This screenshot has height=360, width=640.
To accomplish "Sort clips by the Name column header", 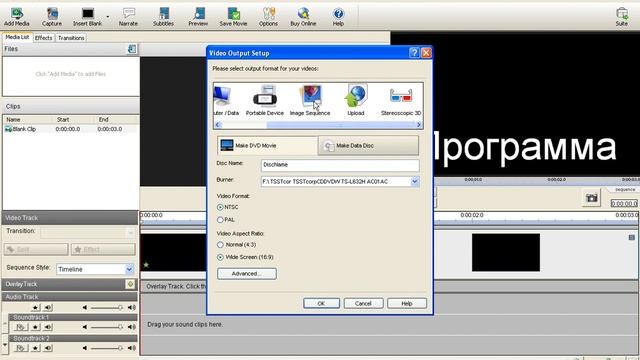I will [x=29, y=120].
